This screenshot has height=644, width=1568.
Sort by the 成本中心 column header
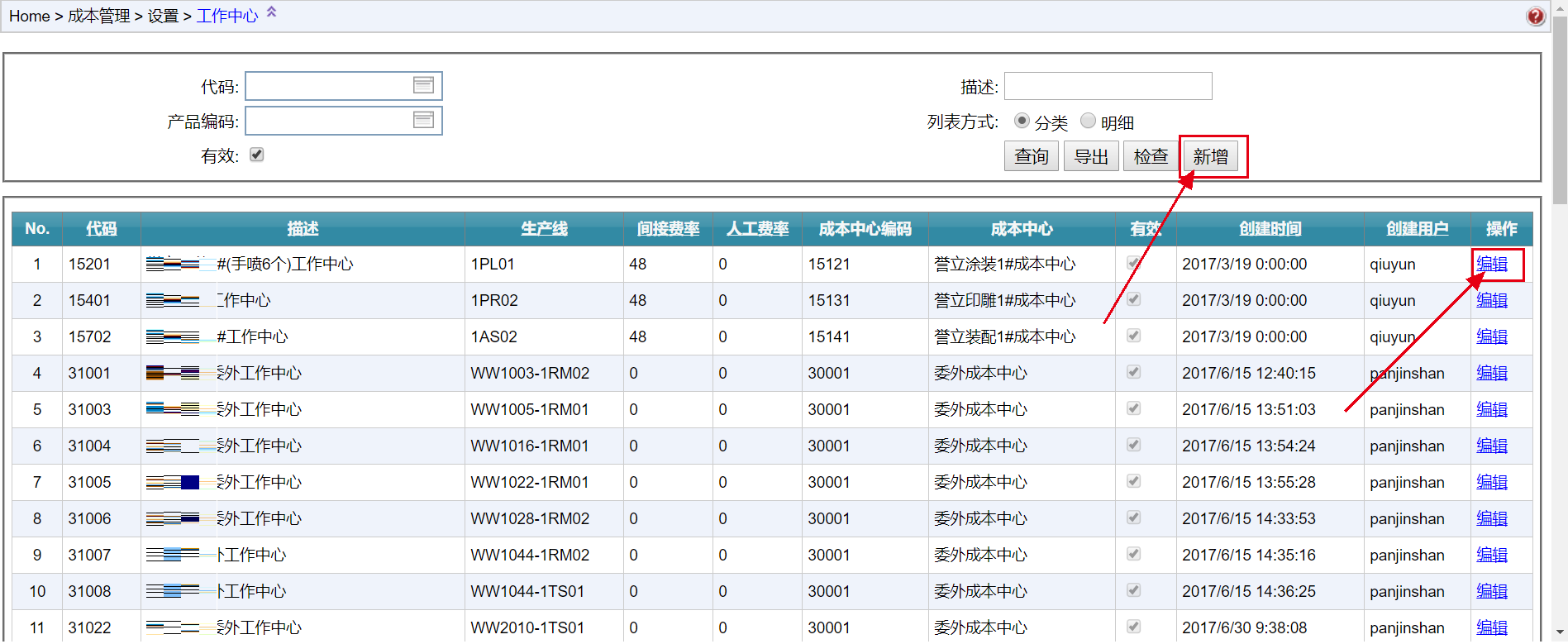(1022, 229)
